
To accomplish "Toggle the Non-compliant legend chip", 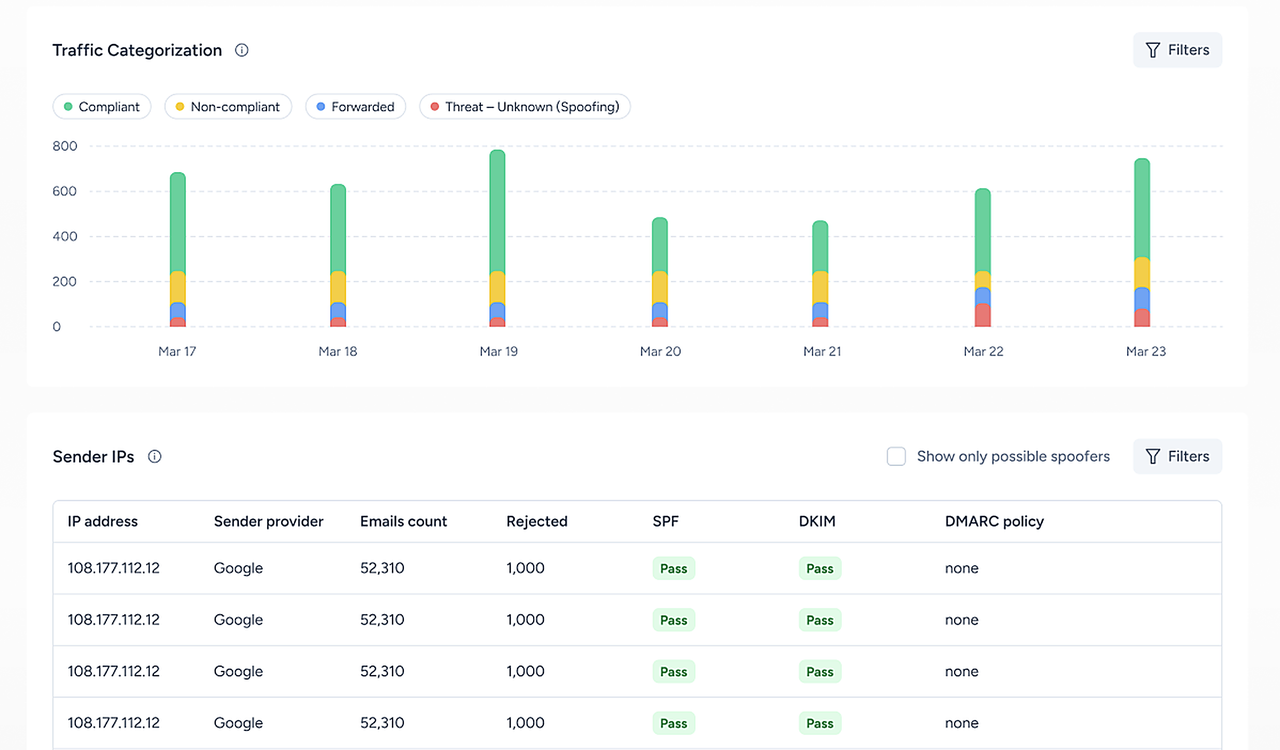I will pos(228,107).
